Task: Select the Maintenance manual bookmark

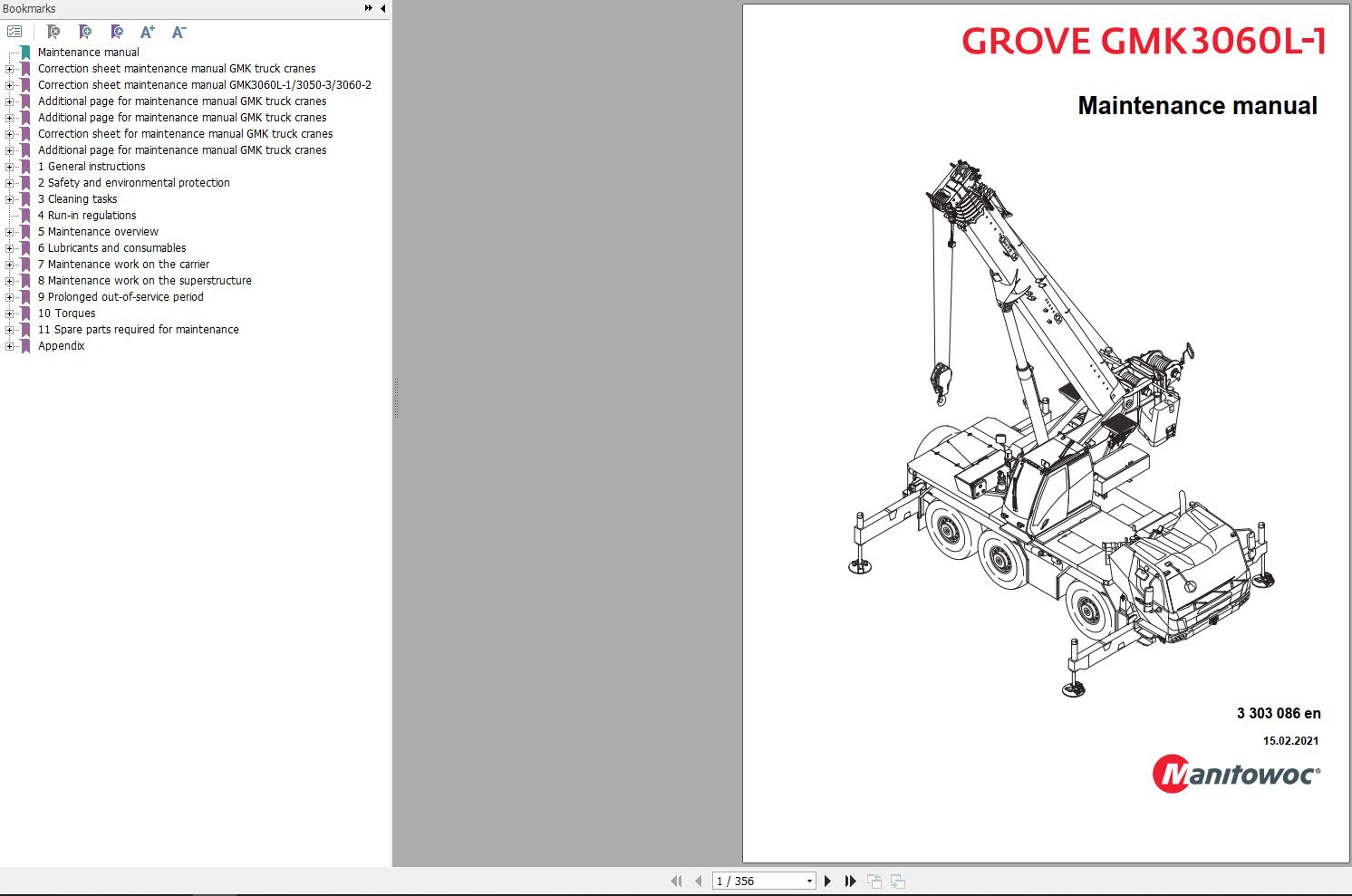Action: 89,53
